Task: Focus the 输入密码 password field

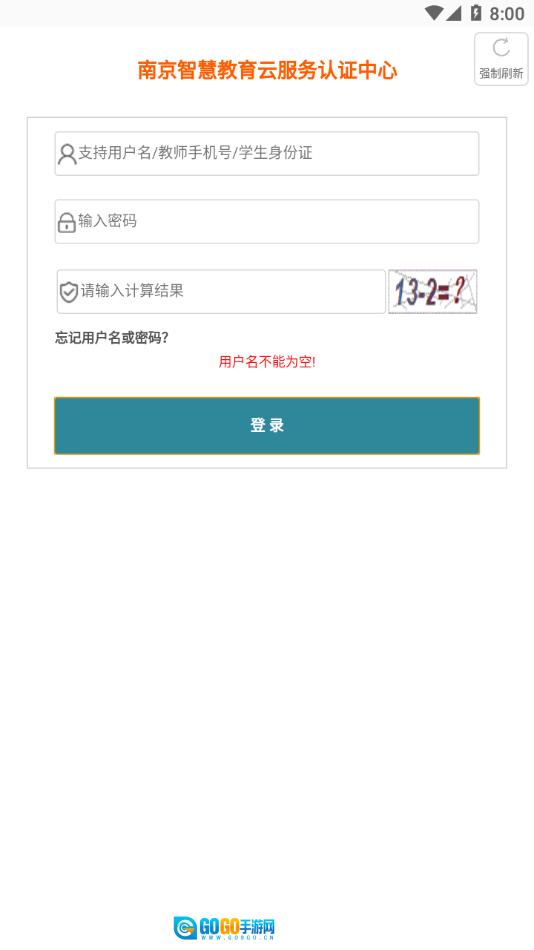Action: (x=267, y=222)
